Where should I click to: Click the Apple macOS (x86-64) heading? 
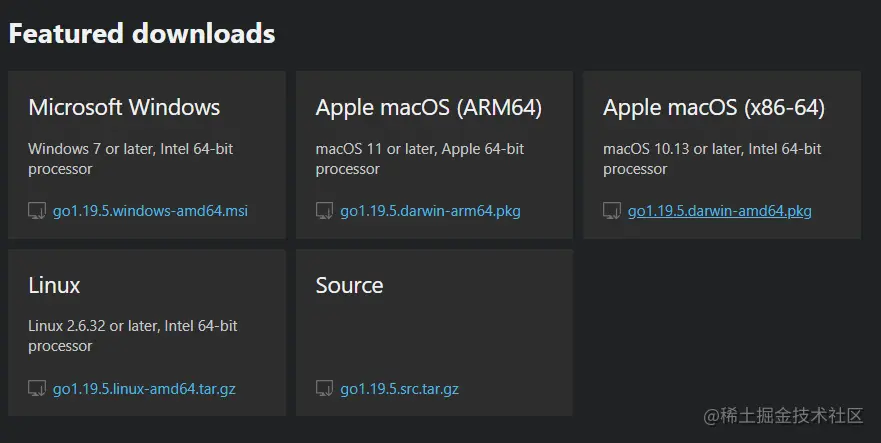click(713, 107)
